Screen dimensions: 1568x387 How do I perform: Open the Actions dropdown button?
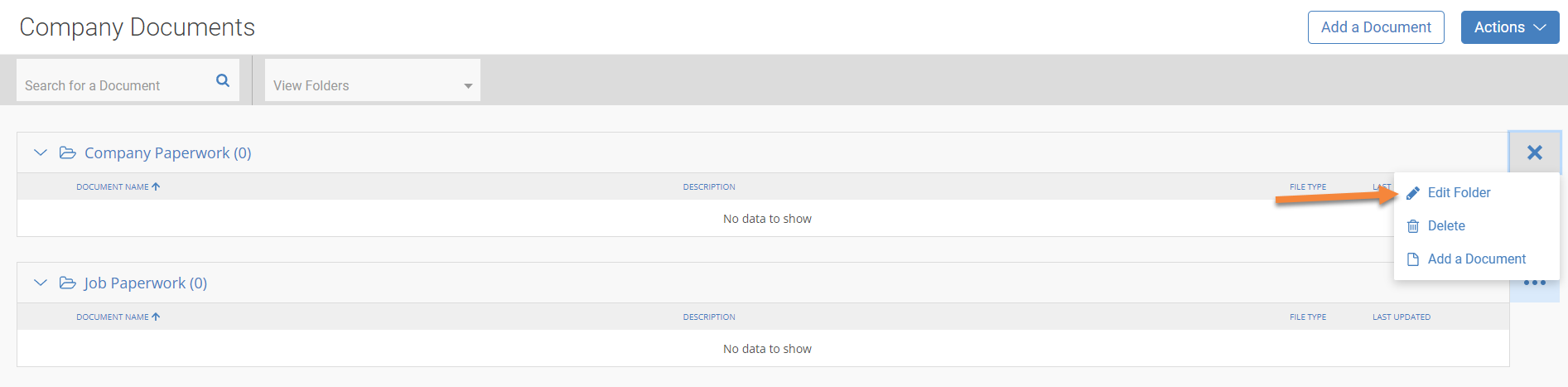coord(1509,27)
